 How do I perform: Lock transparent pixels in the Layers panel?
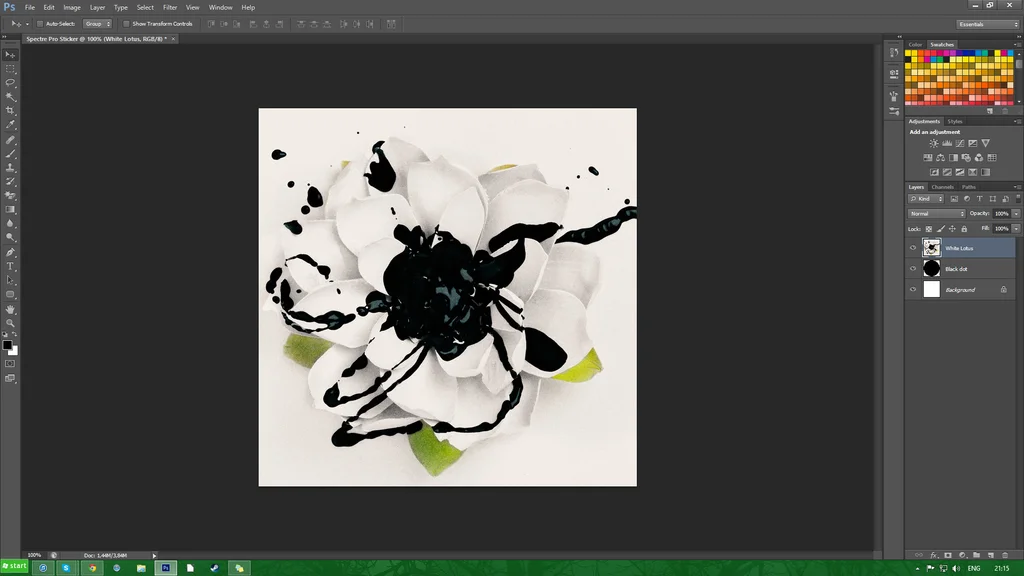(929, 229)
